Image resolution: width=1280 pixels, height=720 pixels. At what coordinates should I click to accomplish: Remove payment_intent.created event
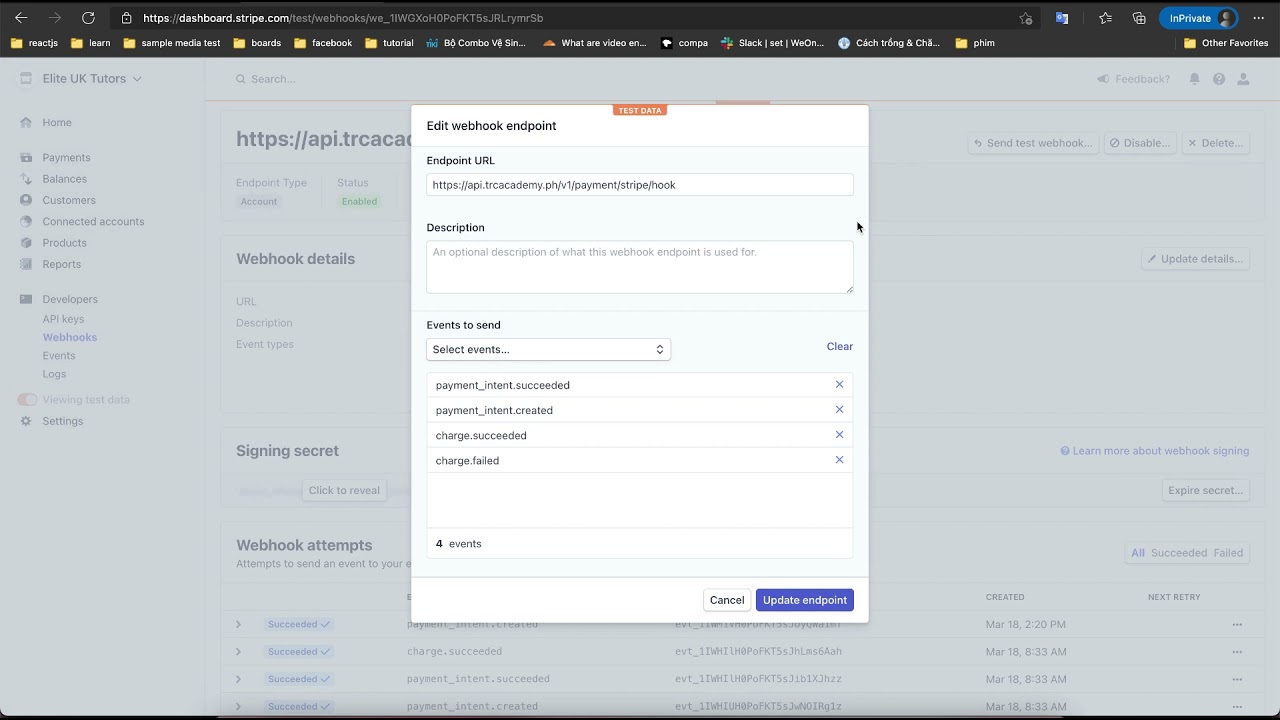click(839, 409)
